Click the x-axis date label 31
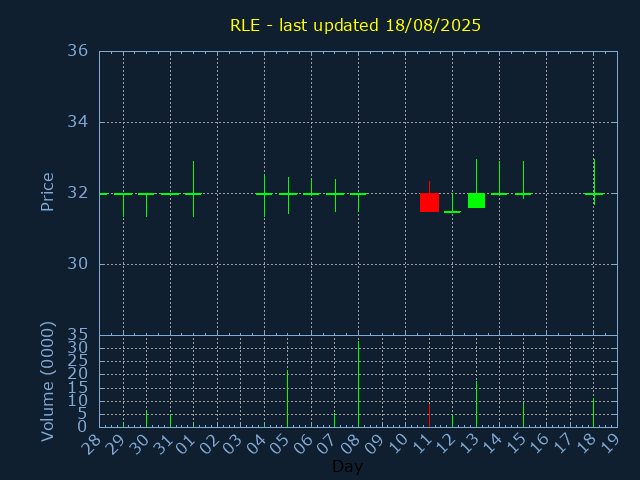640x480 pixels. tap(162, 444)
